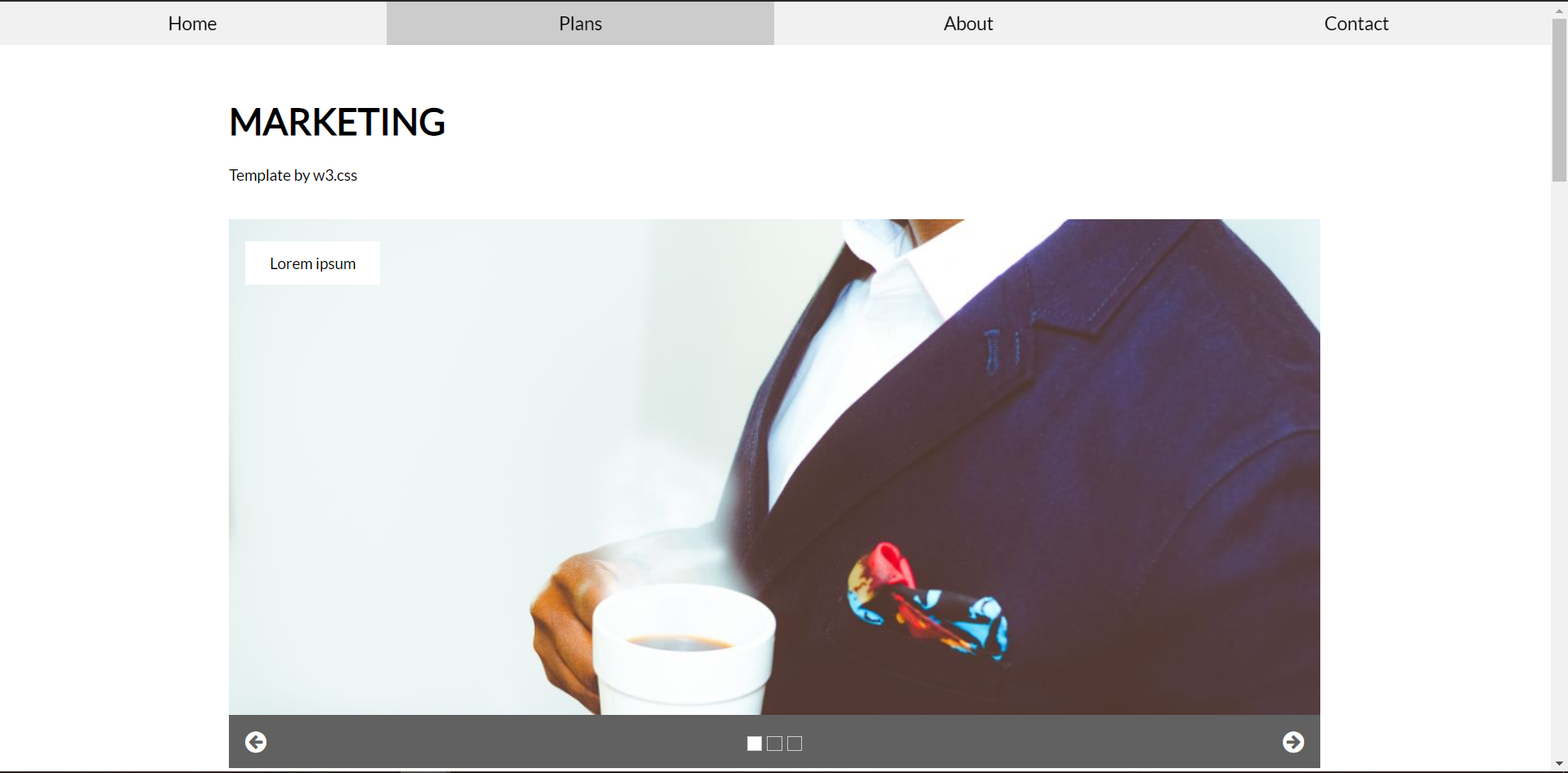Open the Home navigation item
This screenshot has height=773, width=1568.
click(x=193, y=24)
